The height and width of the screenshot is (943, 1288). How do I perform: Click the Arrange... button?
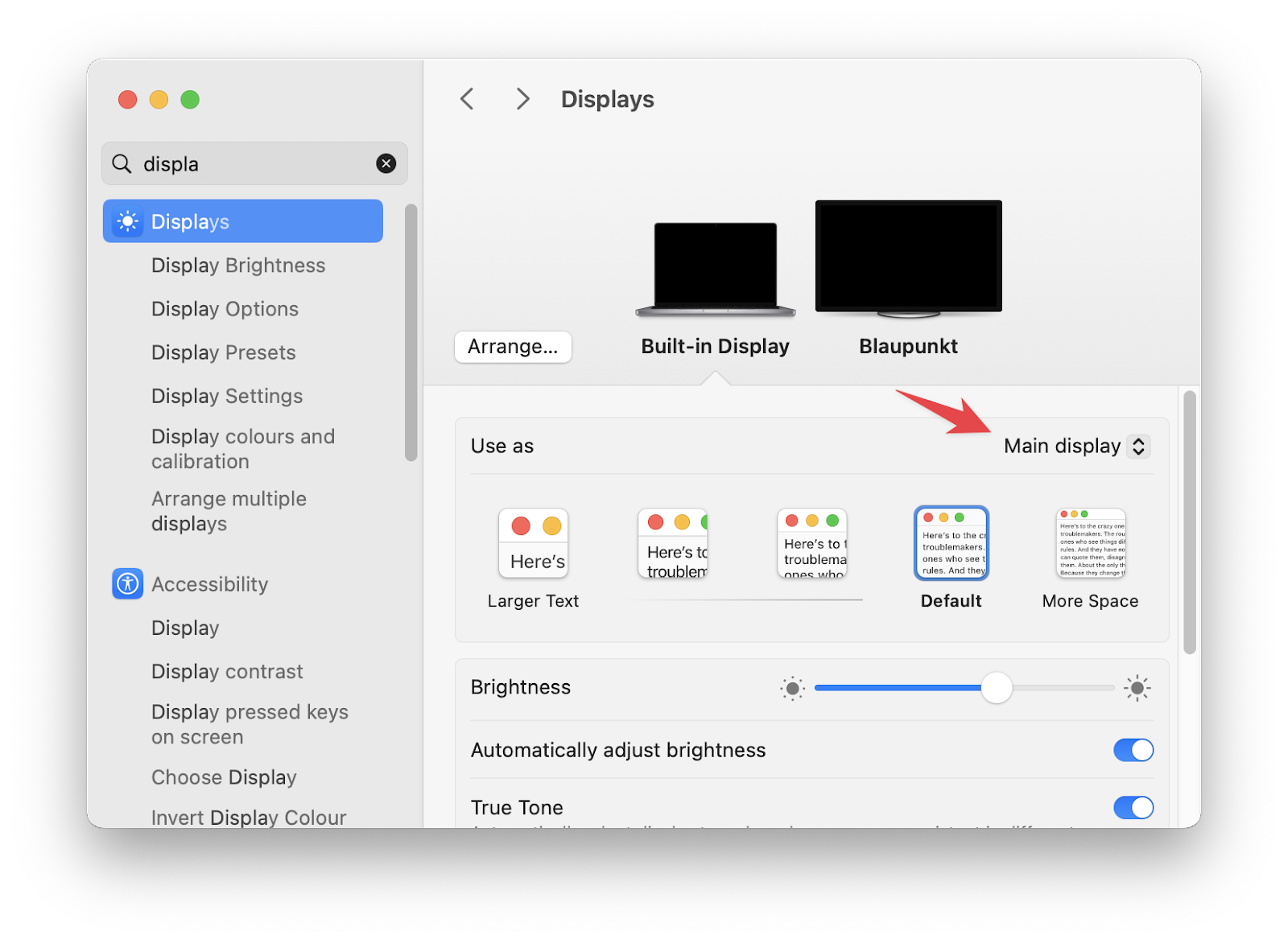click(513, 347)
